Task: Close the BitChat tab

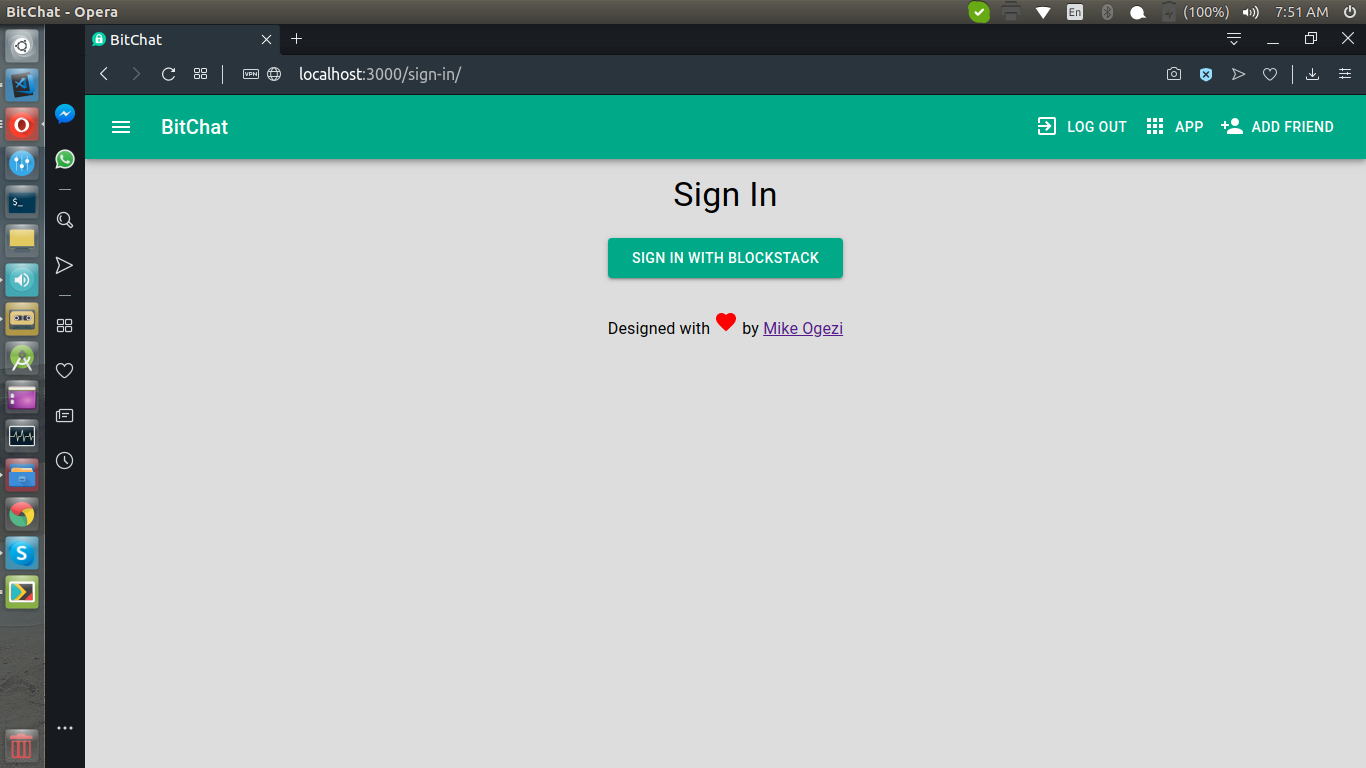Action: [266, 40]
